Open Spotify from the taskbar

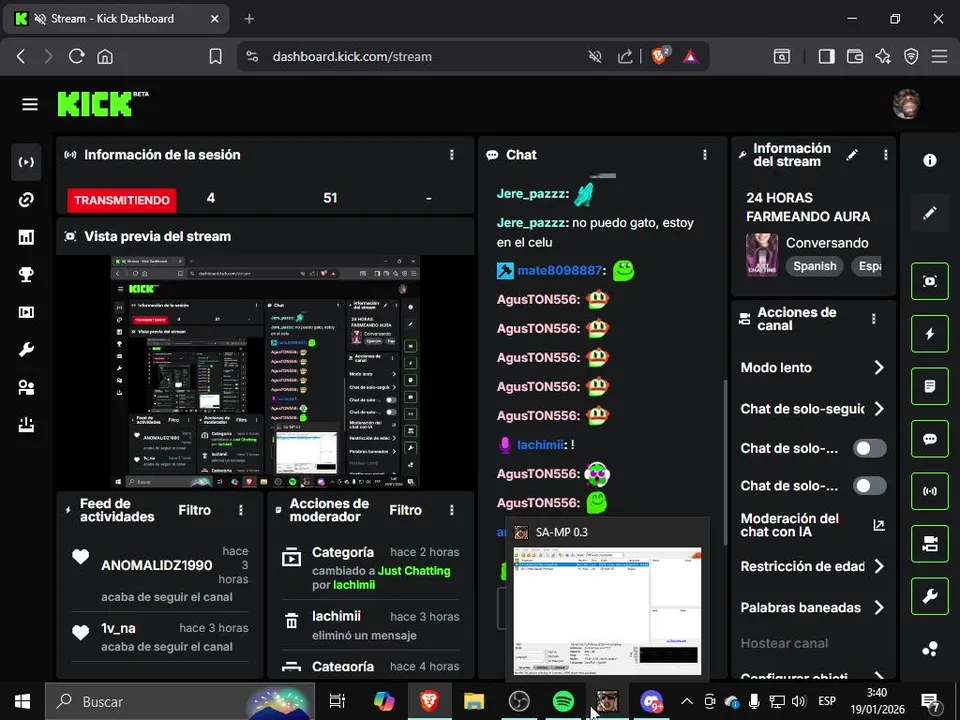[563, 701]
